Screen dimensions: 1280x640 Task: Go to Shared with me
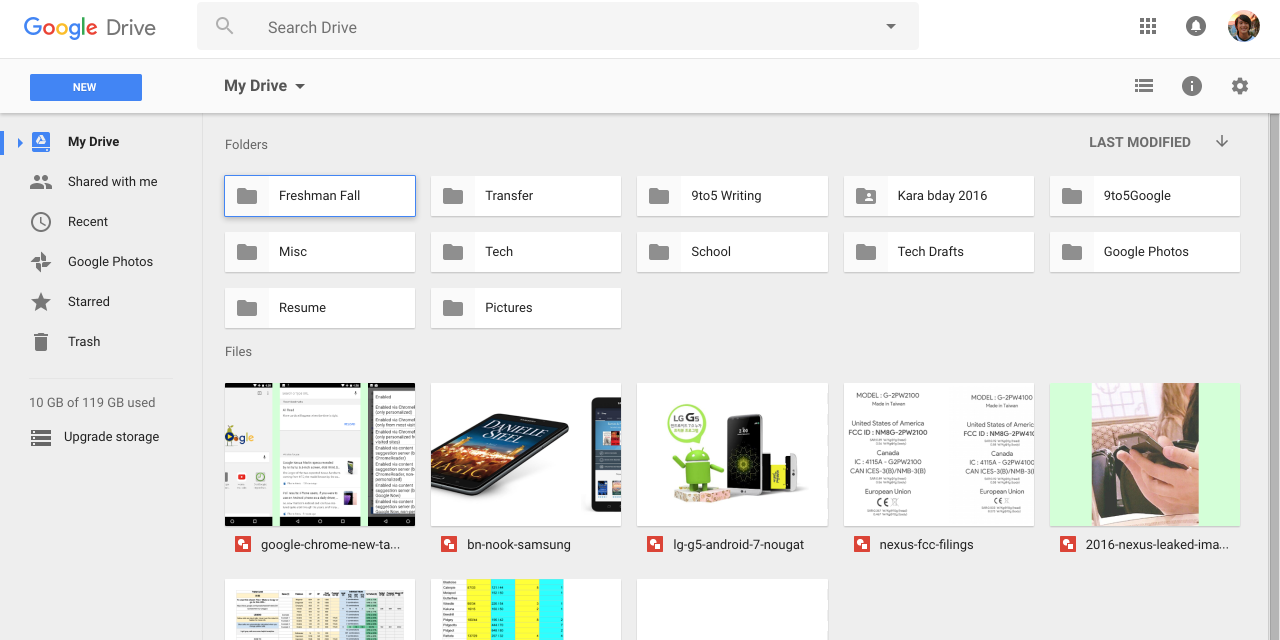tap(112, 182)
